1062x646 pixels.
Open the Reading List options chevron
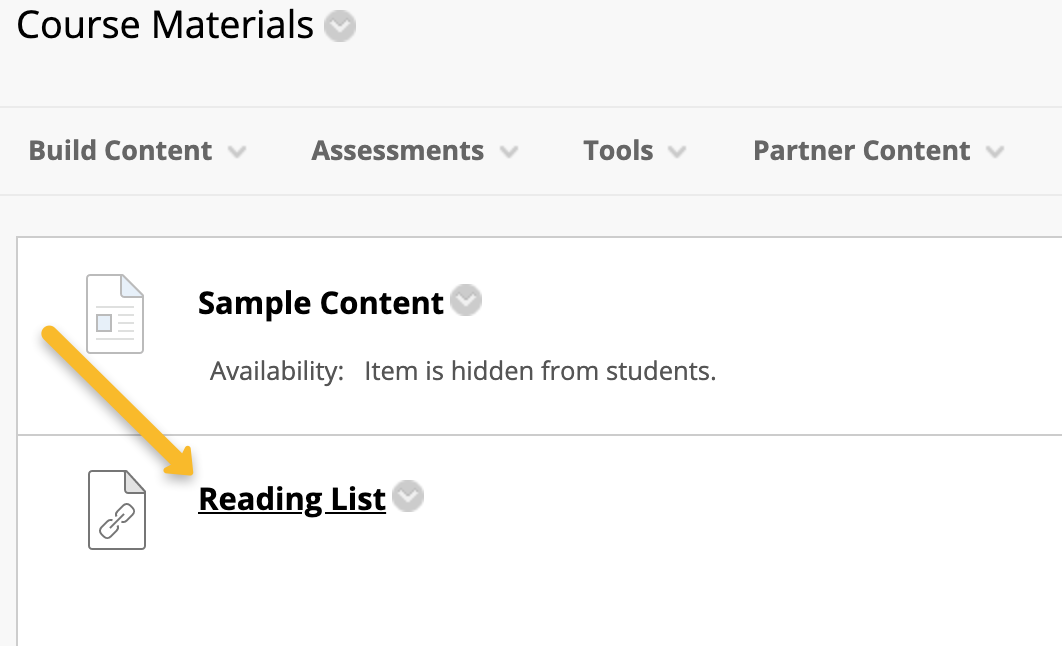[x=408, y=497]
